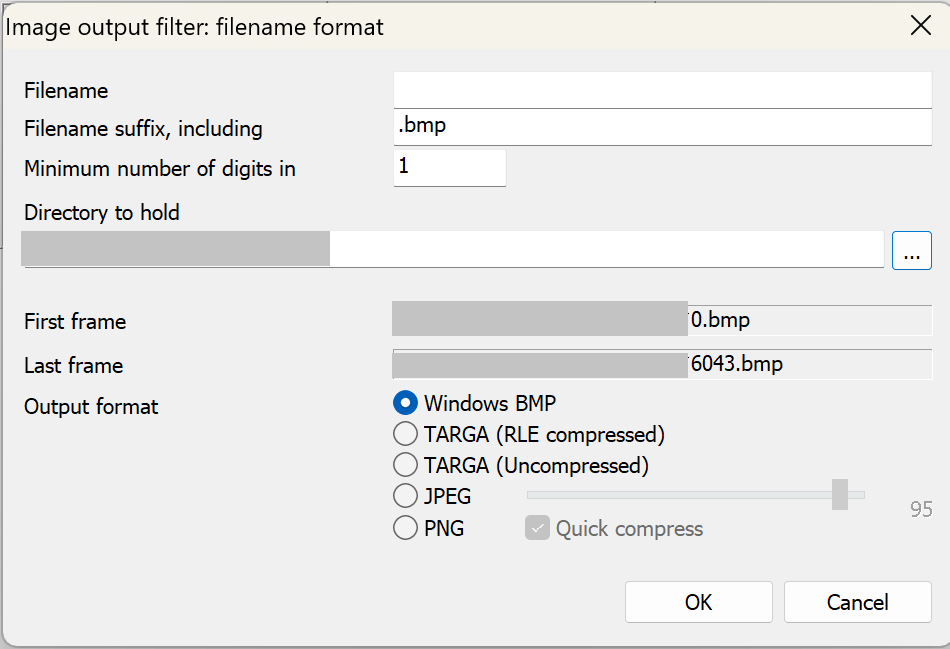
Task: Click the Output format label
Action: (x=91, y=407)
